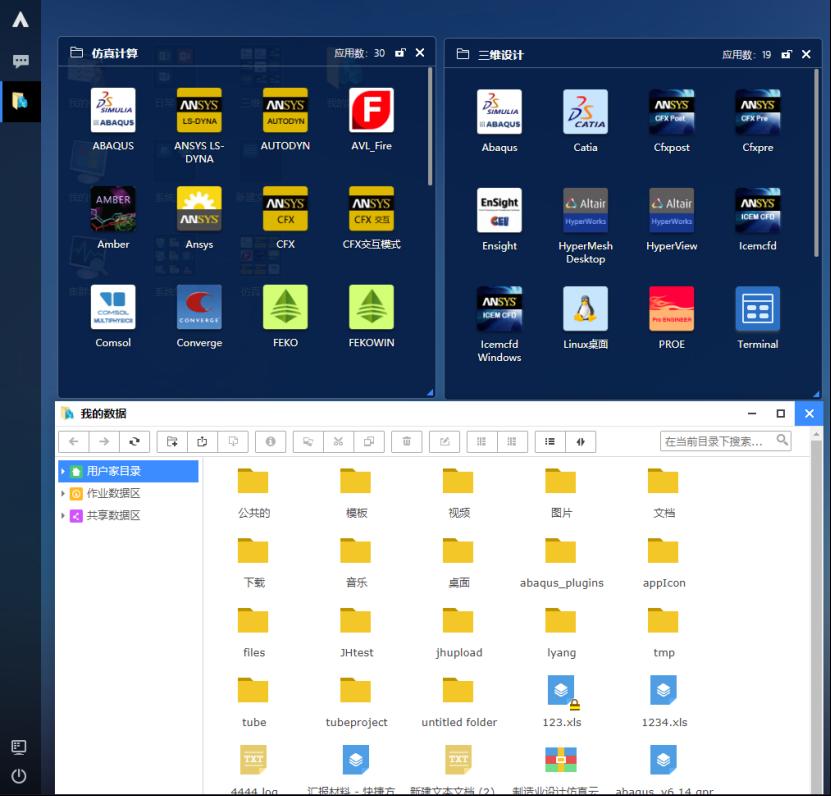831x796 pixels.
Task: Select the 1234.xls file
Action: point(664,702)
